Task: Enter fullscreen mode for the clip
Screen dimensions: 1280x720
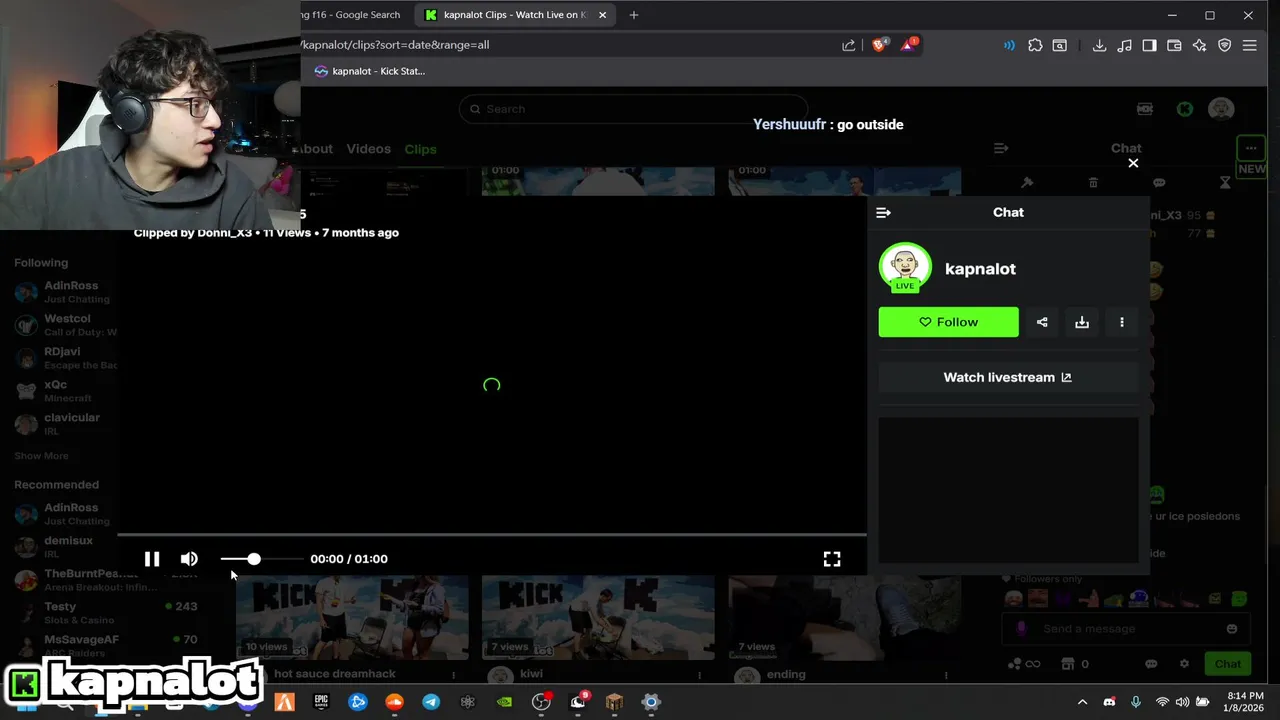Action: 832,559
